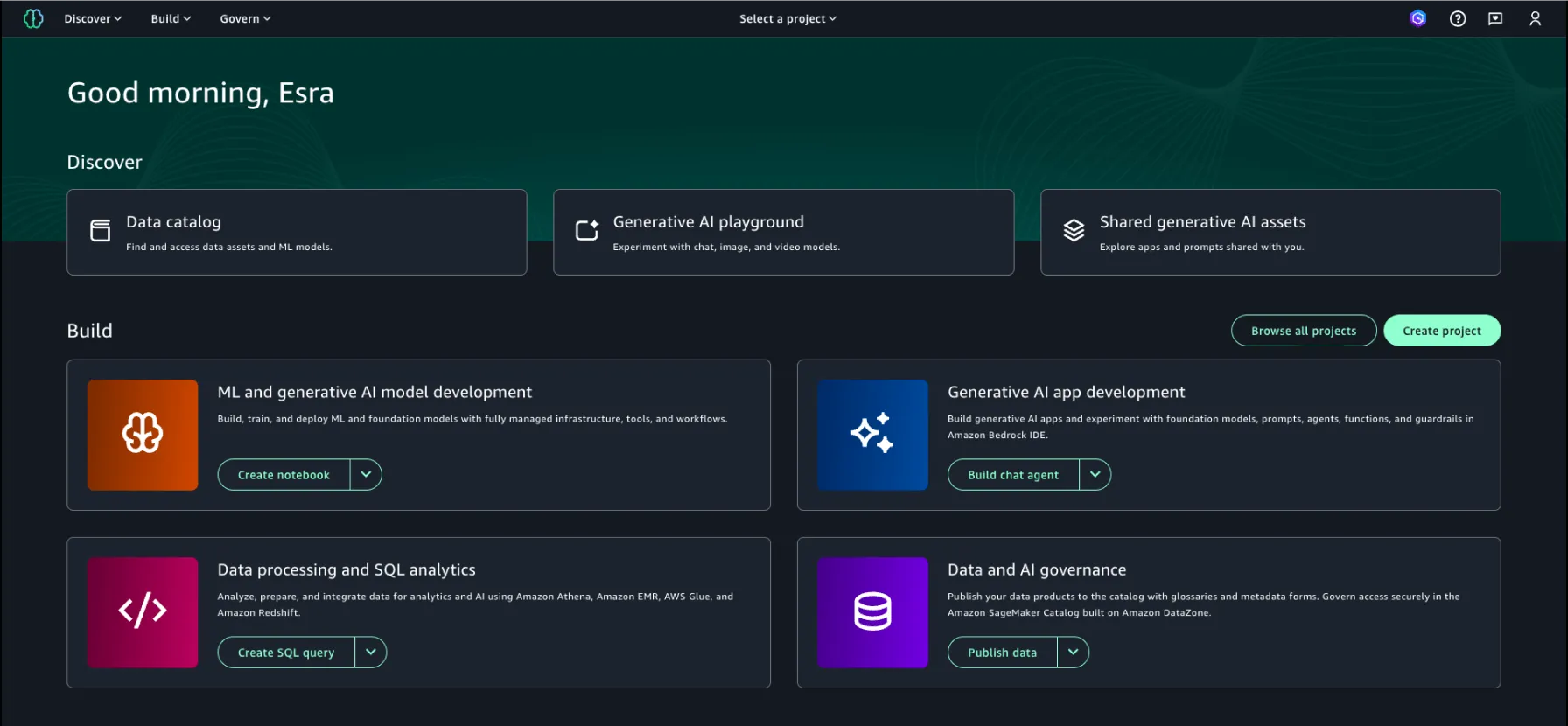Click the Browse all projects button

[1304, 331]
